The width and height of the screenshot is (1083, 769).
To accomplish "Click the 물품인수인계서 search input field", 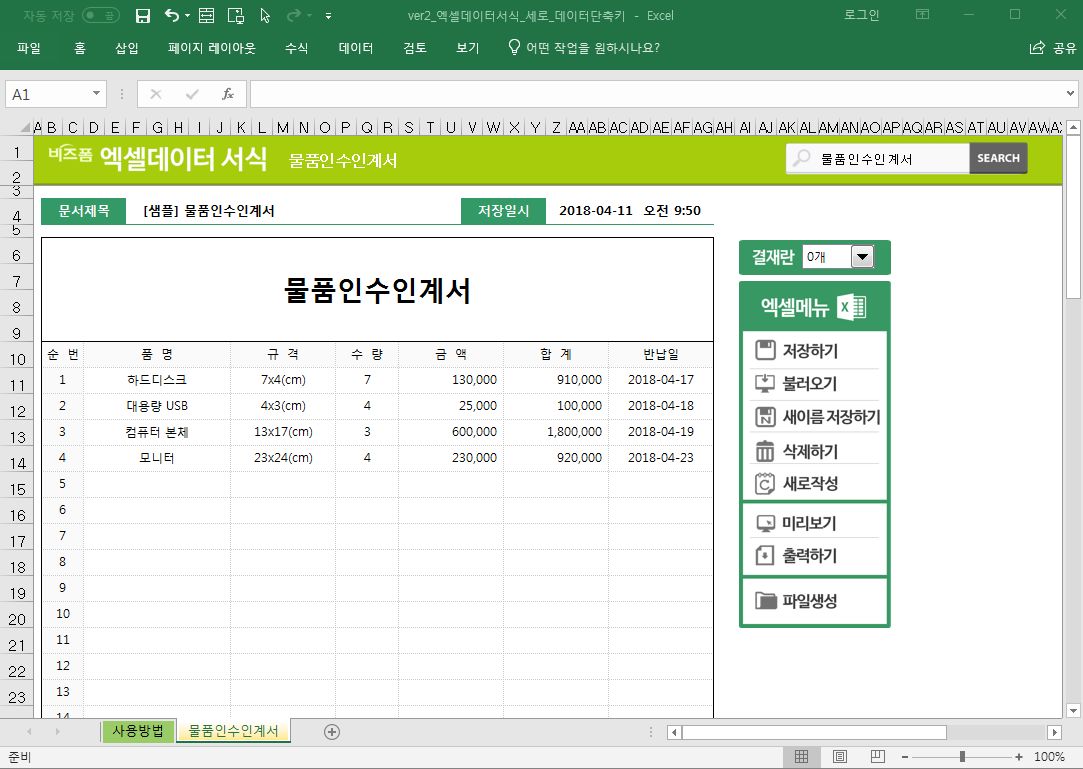I will (x=890, y=158).
